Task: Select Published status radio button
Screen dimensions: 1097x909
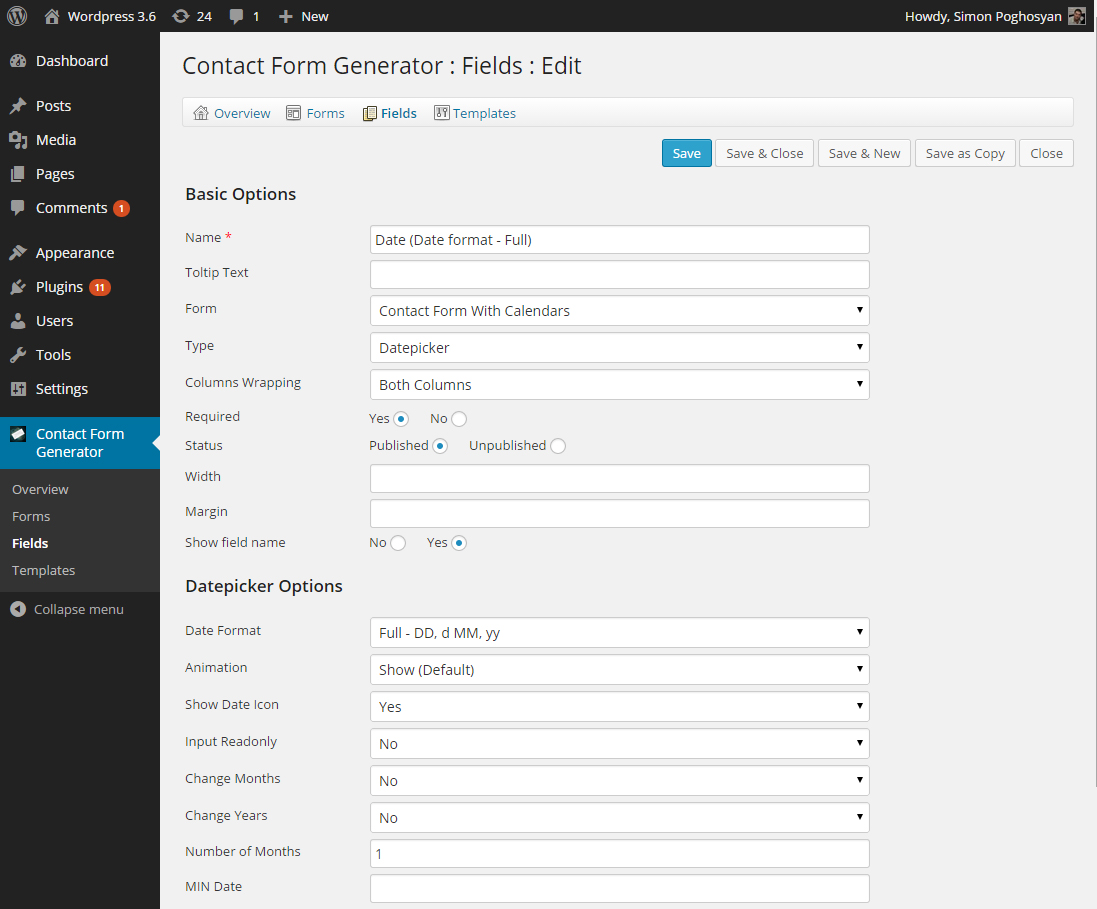Action: [440, 446]
